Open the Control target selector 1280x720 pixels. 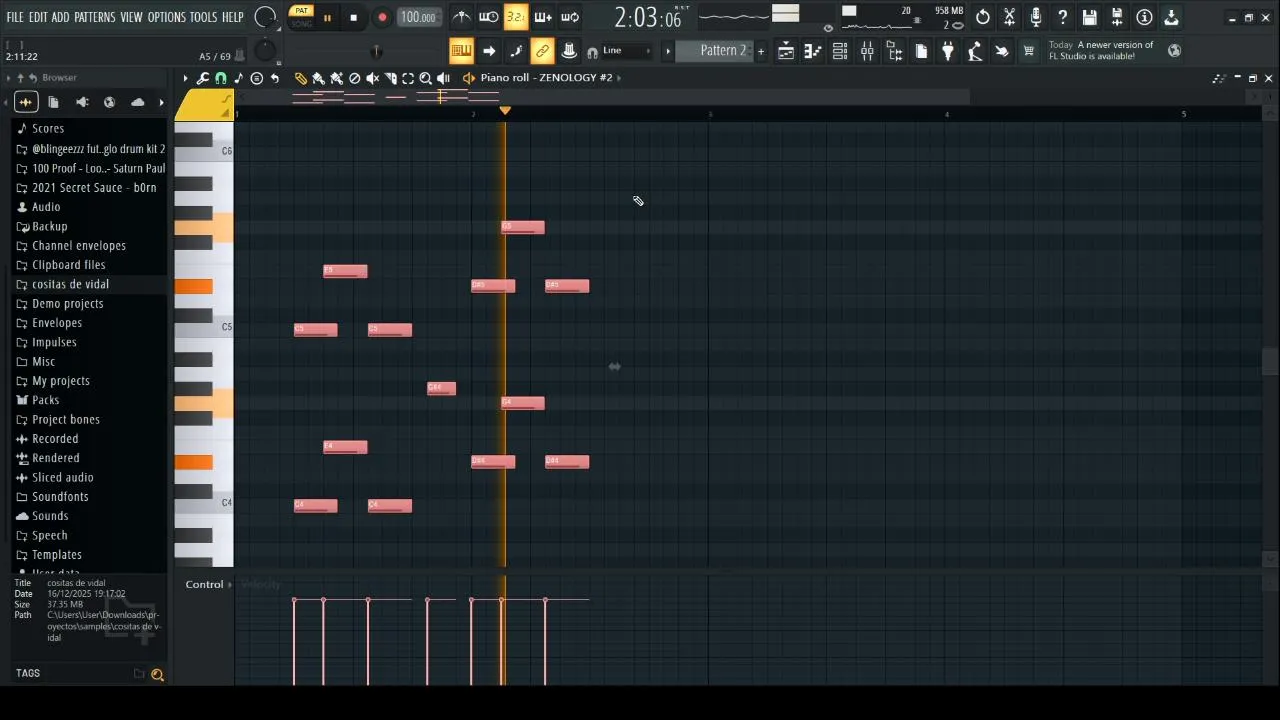click(208, 585)
